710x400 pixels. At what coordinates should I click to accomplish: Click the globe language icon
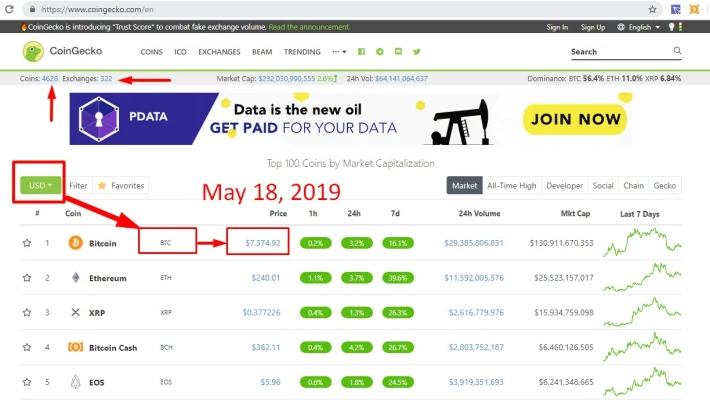pyautogui.click(x=621, y=27)
